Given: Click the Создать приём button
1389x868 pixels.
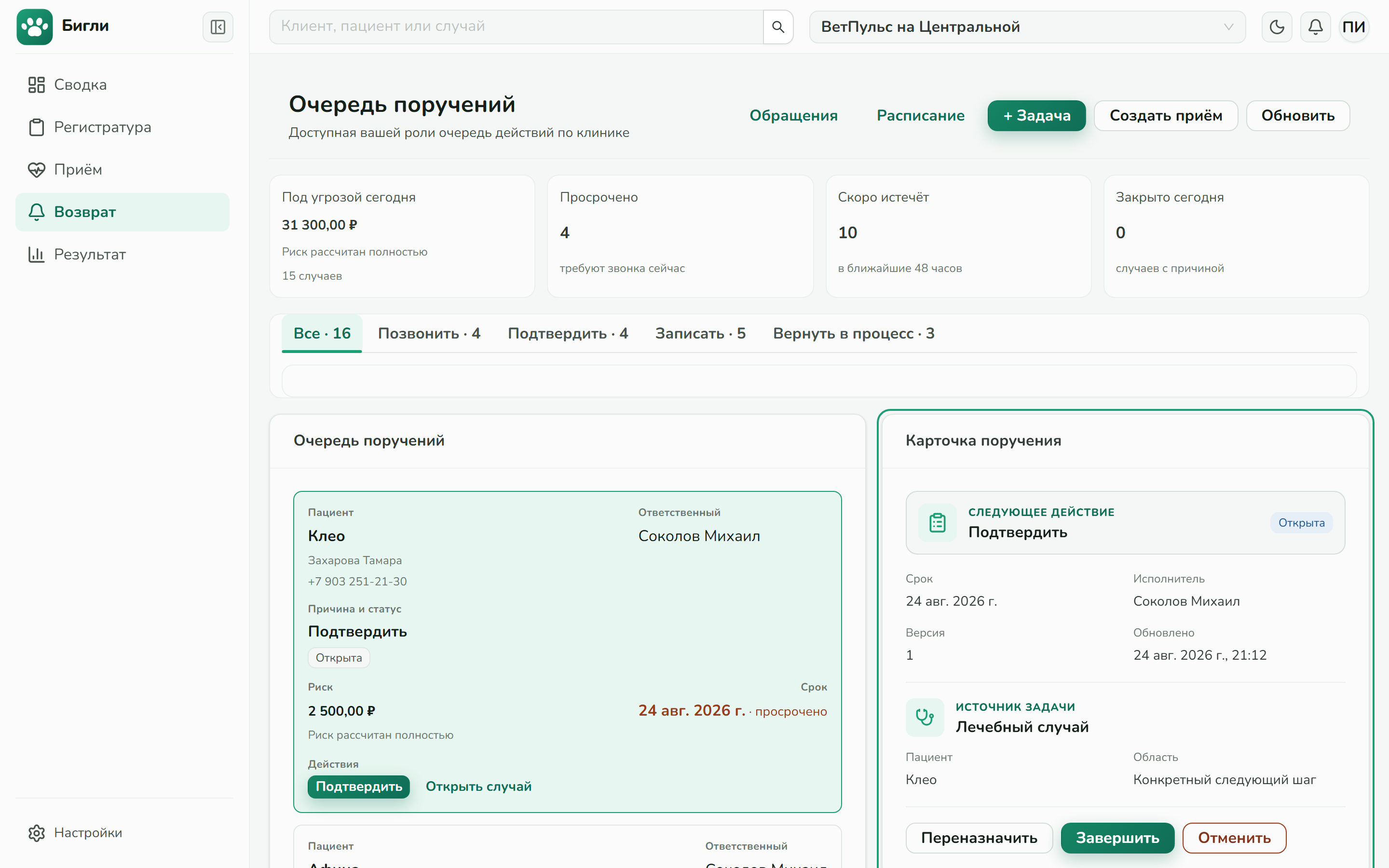Looking at the screenshot, I should coord(1165,115).
